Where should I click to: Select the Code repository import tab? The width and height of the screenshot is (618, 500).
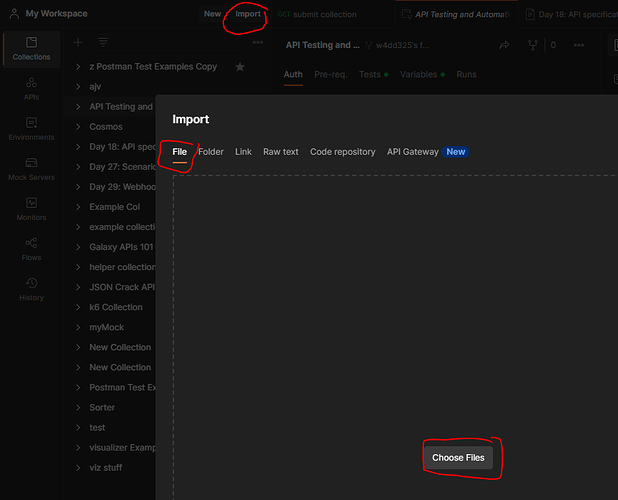(343, 152)
